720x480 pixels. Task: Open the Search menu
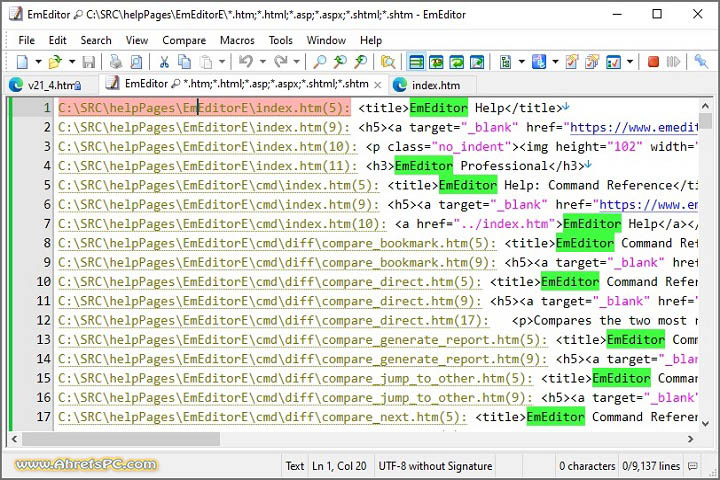(96, 40)
